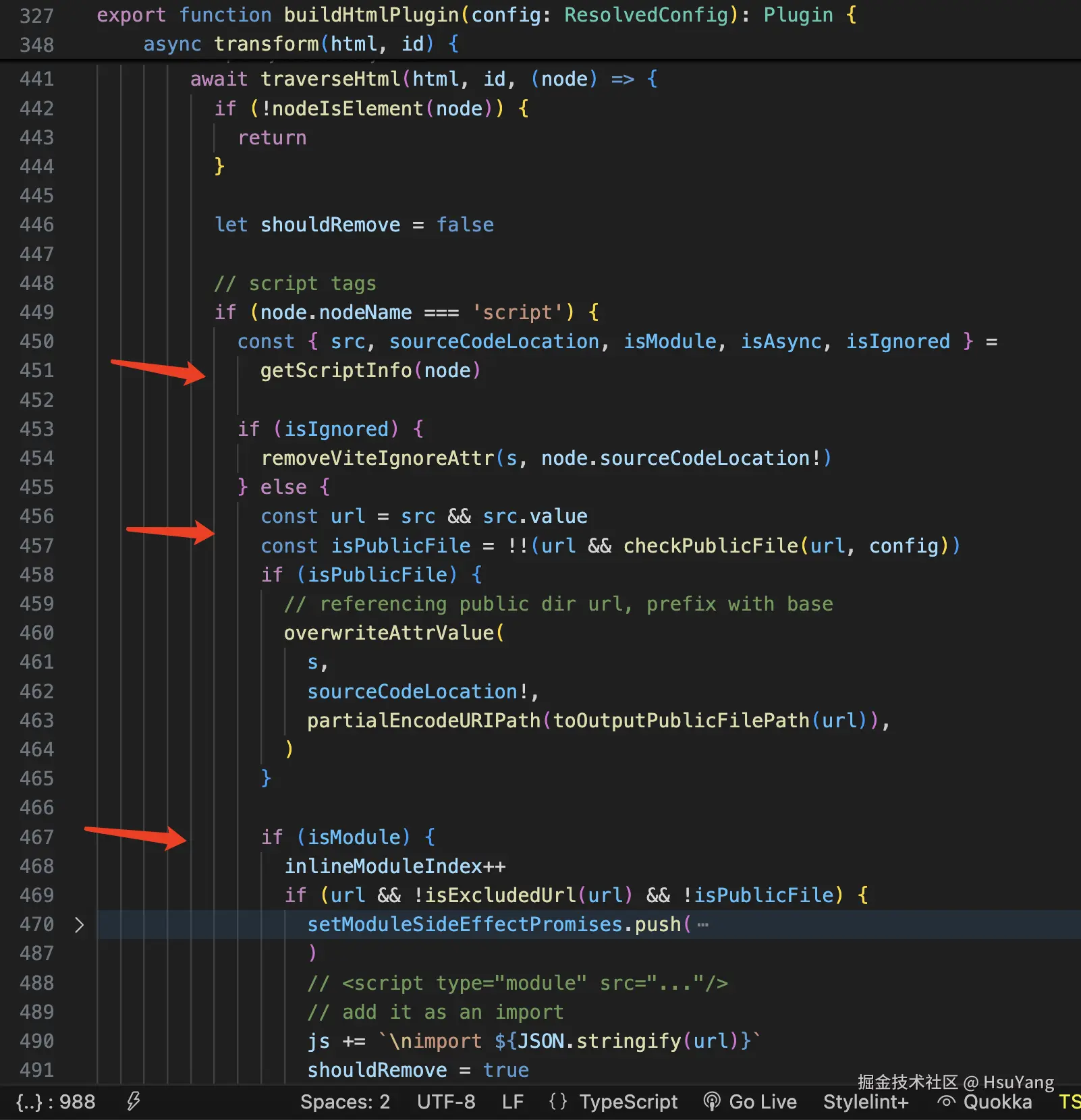1081x1120 pixels.
Task: Click the '// add it as an import' comment
Action: click(435, 1012)
